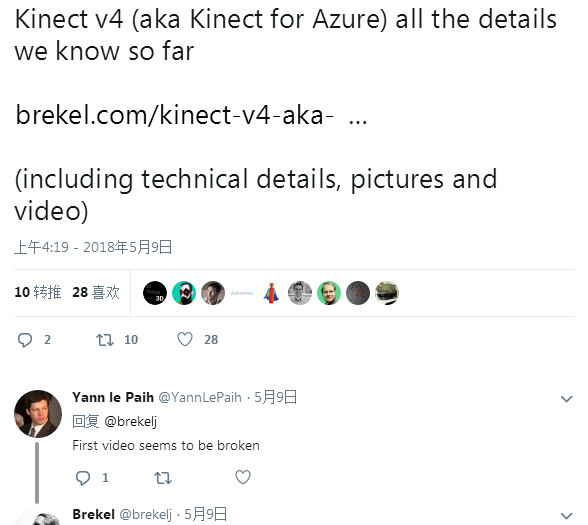Click the black 3D avatar among likers

click(x=155, y=293)
